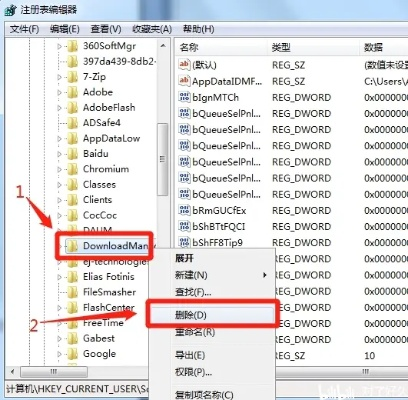Image resolution: width=408 pixels, height=400 pixels.
Task: Click the 397da439-8db2- folder icon
Action: pos(72,61)
